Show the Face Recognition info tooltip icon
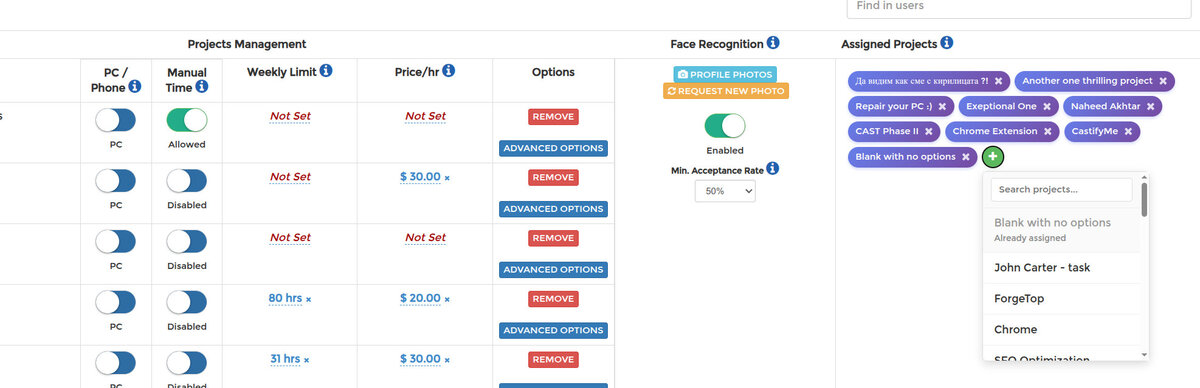This screenshot has height=388, width=1200. [x=773, y=44]
